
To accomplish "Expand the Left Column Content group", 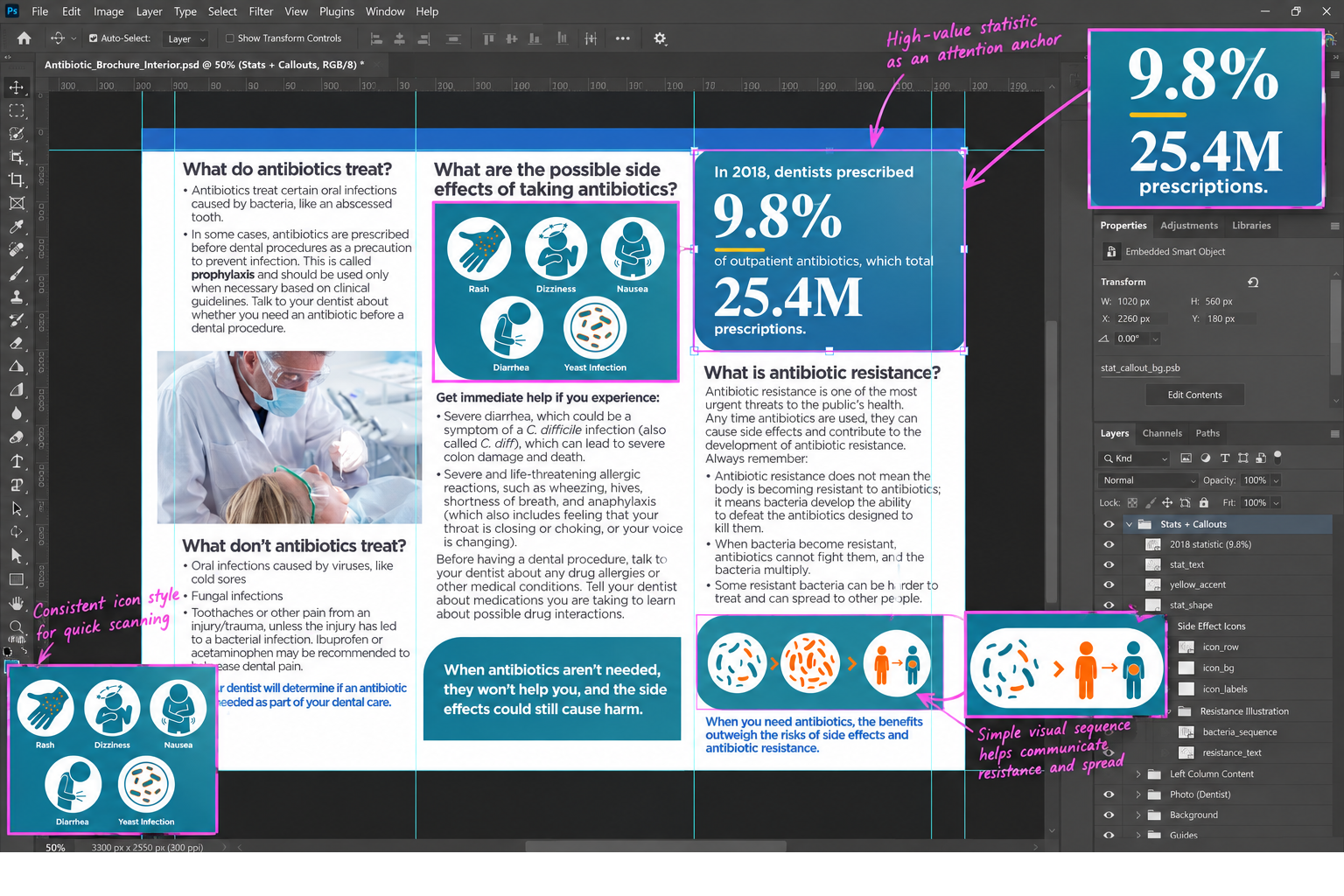I will (x=1138, y=774).
